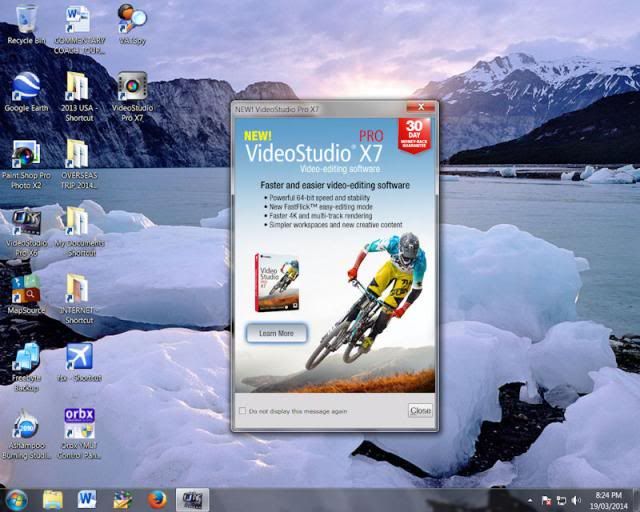
Task: Select the VideoStudio Pro X7 desktop icon
Action: pos(132,97)
